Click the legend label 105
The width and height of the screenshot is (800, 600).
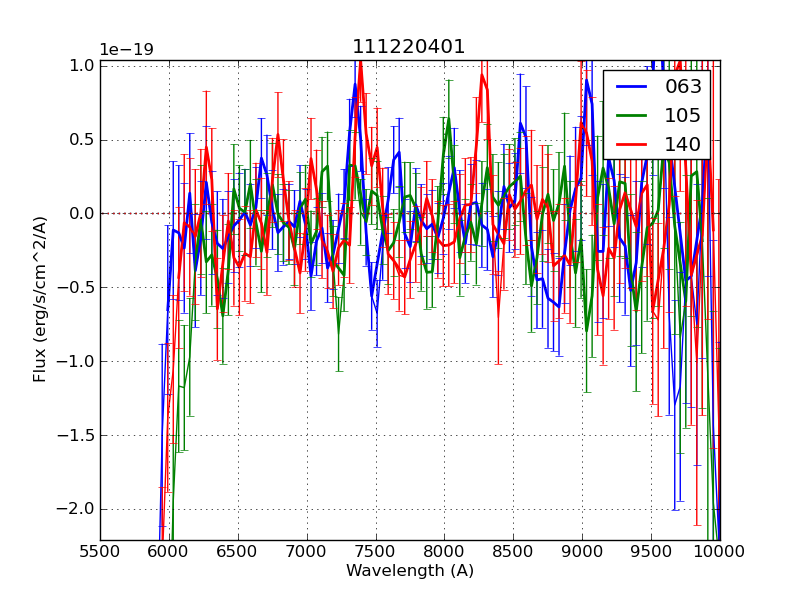pos(683,115)
